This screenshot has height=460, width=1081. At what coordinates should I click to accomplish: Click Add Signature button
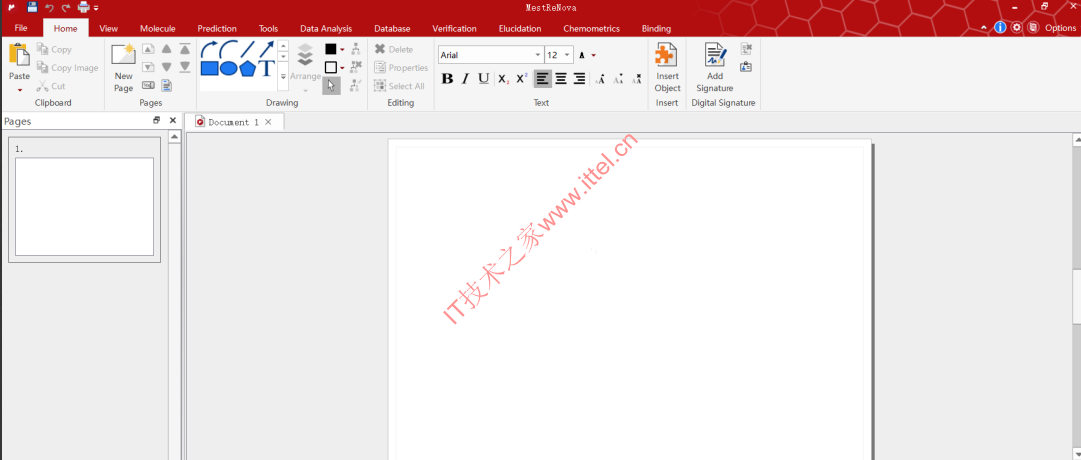(x=715, y=68)
